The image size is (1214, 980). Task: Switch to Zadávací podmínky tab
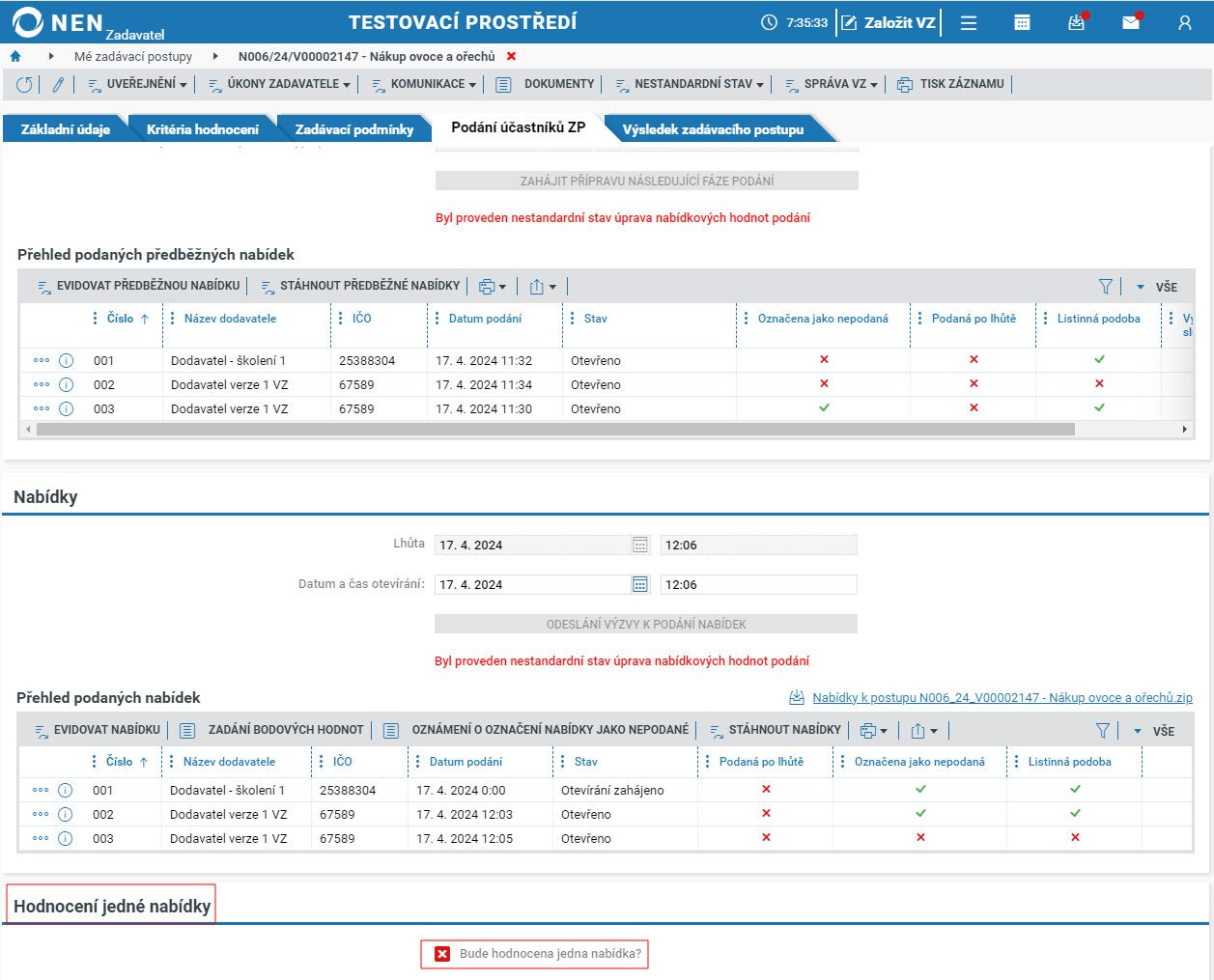coord(354,129)
